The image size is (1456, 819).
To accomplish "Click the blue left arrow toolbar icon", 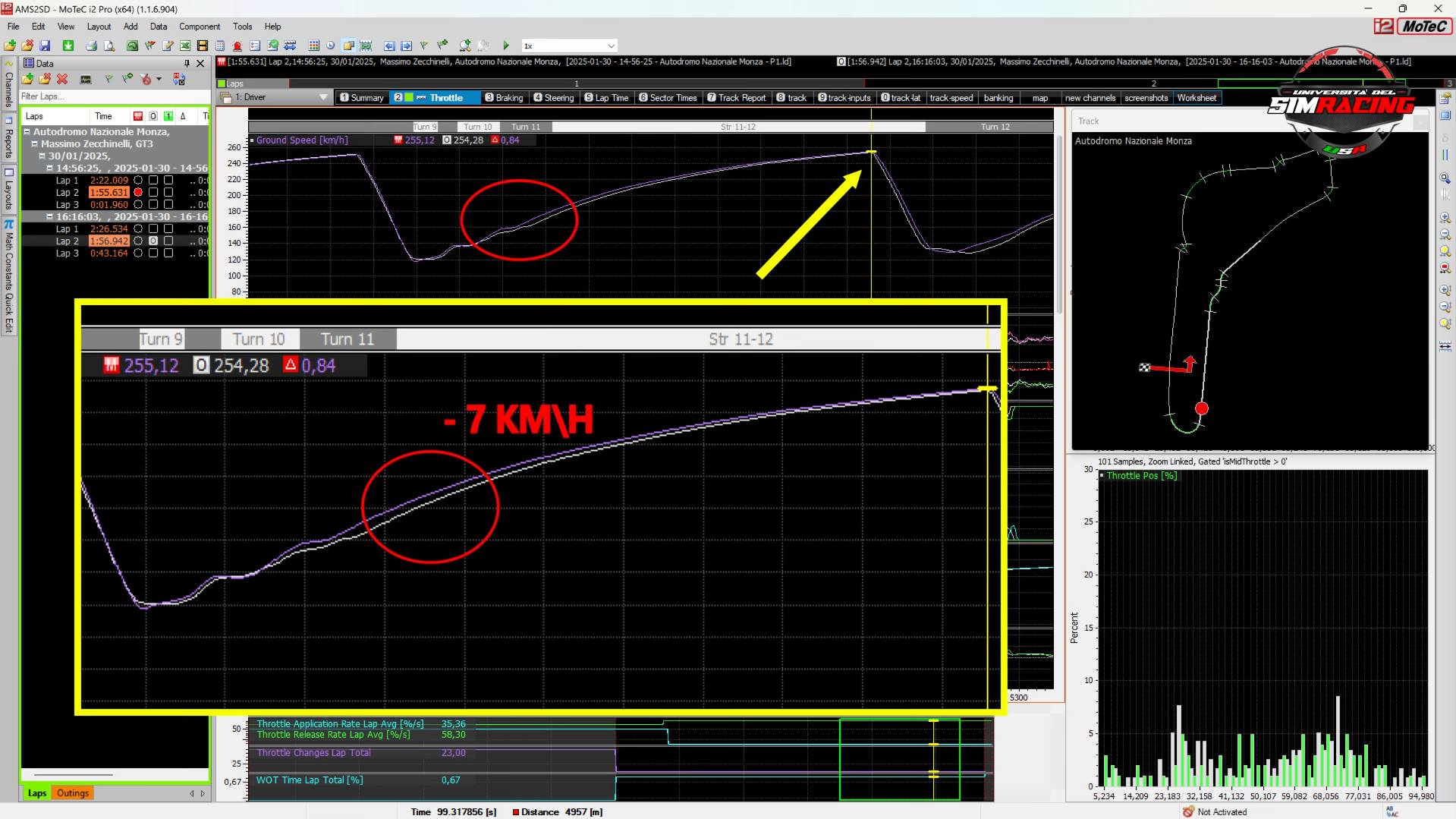I will click(x=389, y=46).
